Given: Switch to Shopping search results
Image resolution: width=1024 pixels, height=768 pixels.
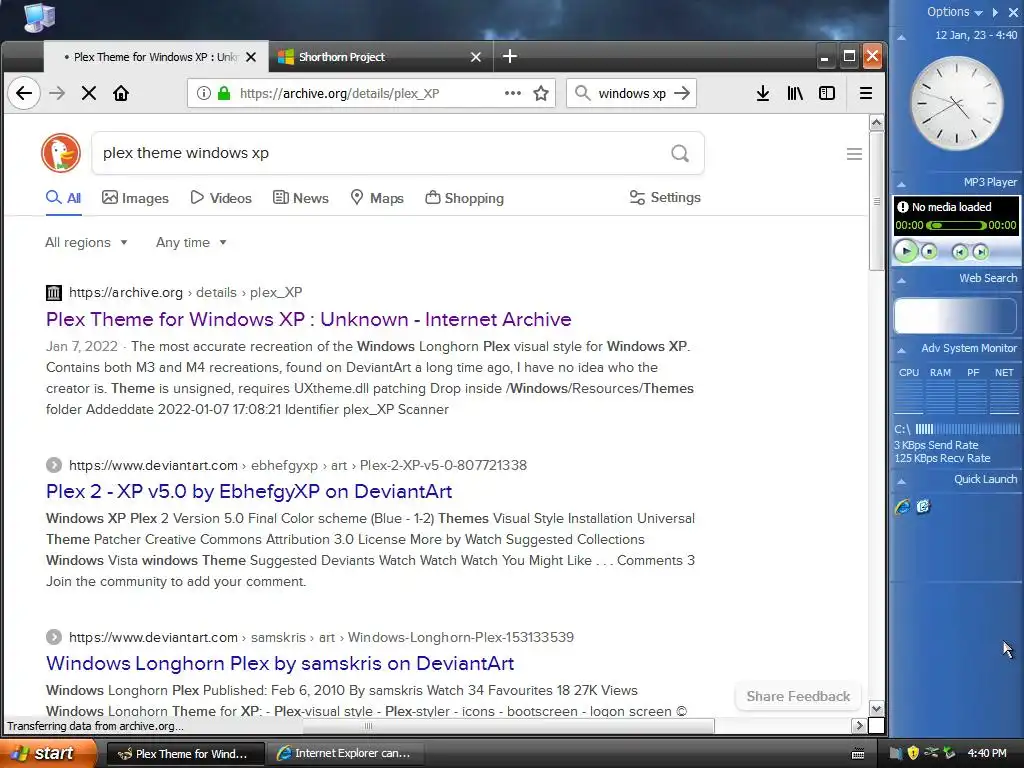Looking at the screenshot, I should click(x=464, y=198).
